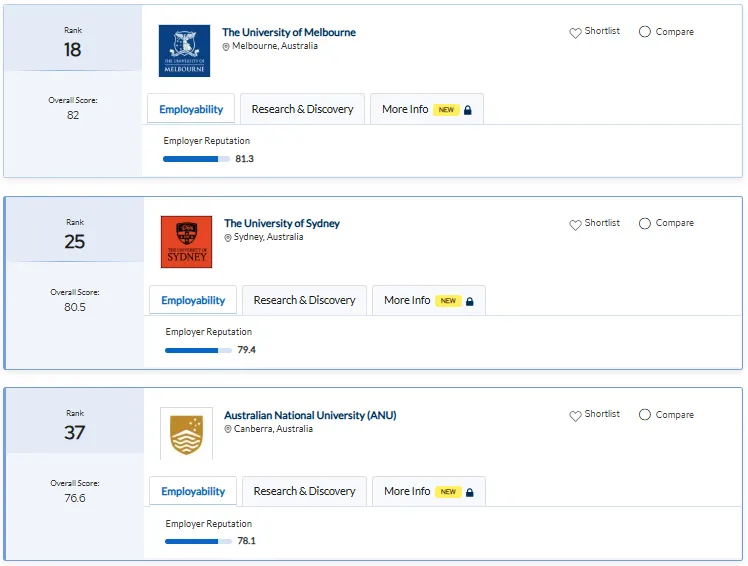Open Australian National University (ANU) link

tap(310, 415)
